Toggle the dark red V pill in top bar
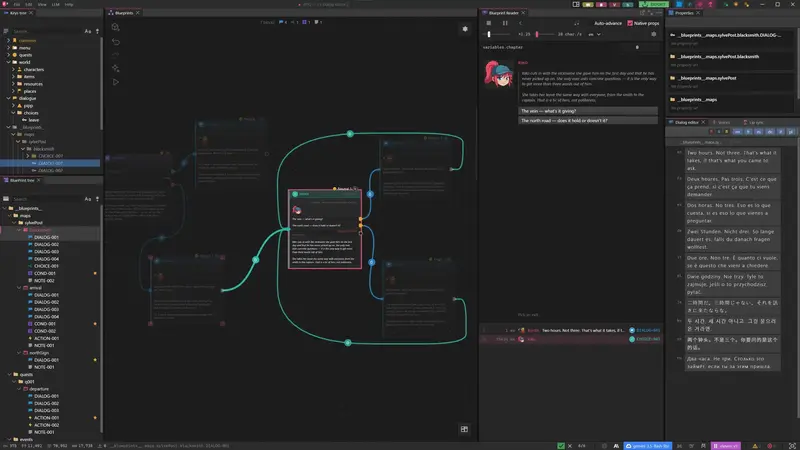 point(614,4)
